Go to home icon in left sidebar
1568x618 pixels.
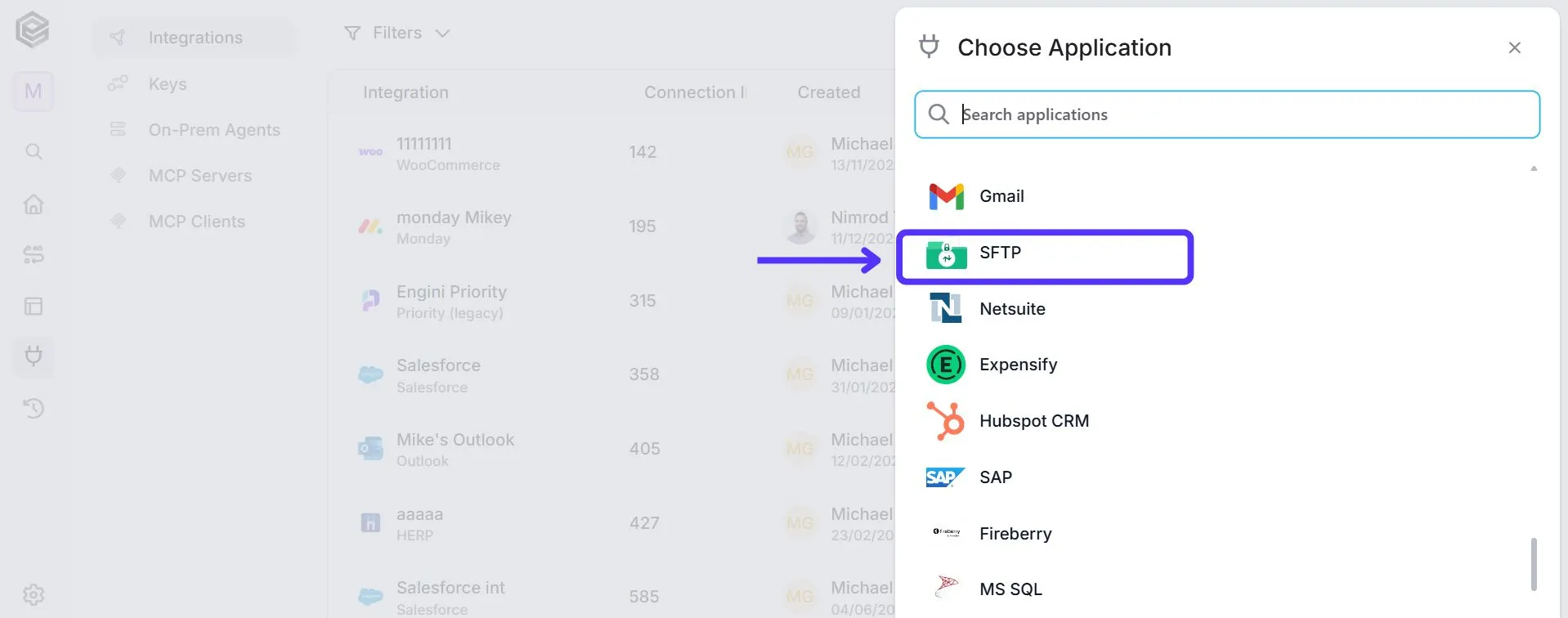(34, 204)
